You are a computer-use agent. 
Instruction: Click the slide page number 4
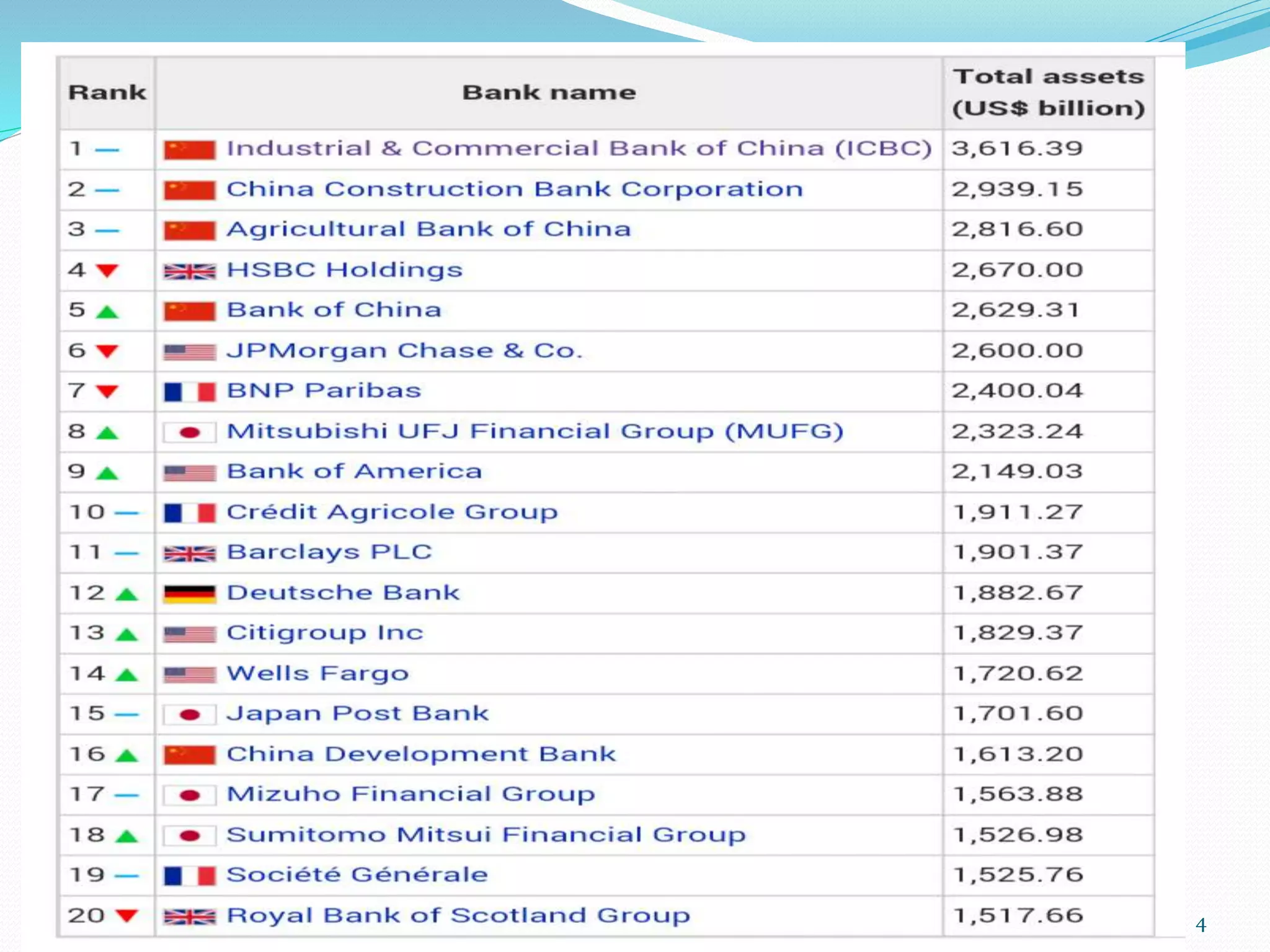point(1201,925)
